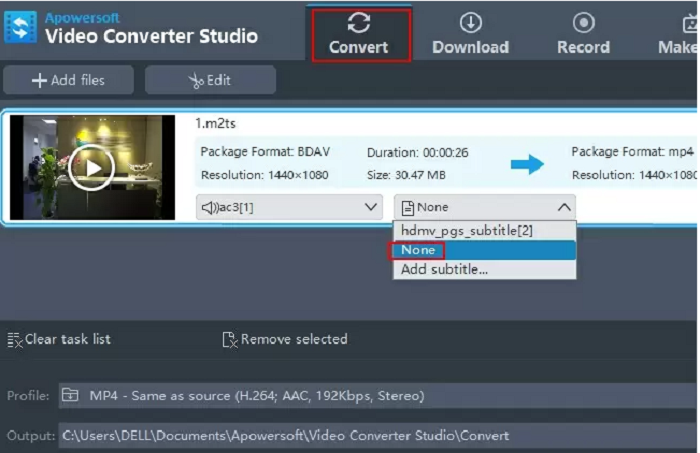Click the scissors icon on Edit
Viewport: 700px width, 453px height.
pyautogui.click(x=196, y=81)
